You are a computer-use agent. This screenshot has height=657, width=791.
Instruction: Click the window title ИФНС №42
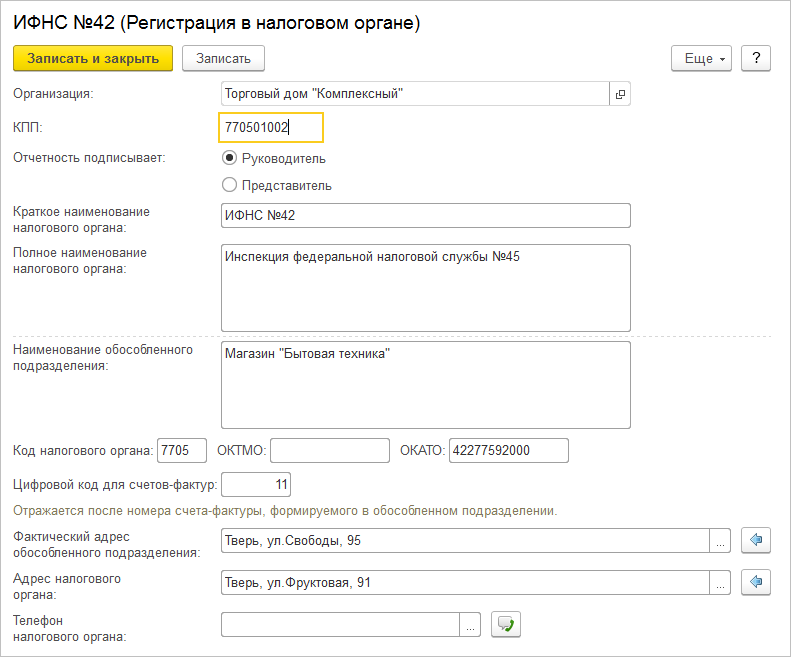coord(216,23)
